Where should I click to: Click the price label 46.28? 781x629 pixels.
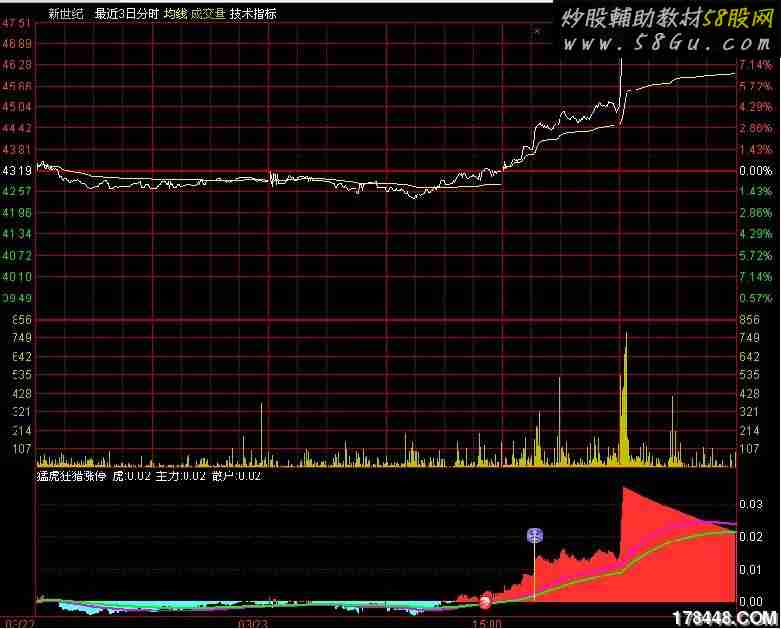17,64
